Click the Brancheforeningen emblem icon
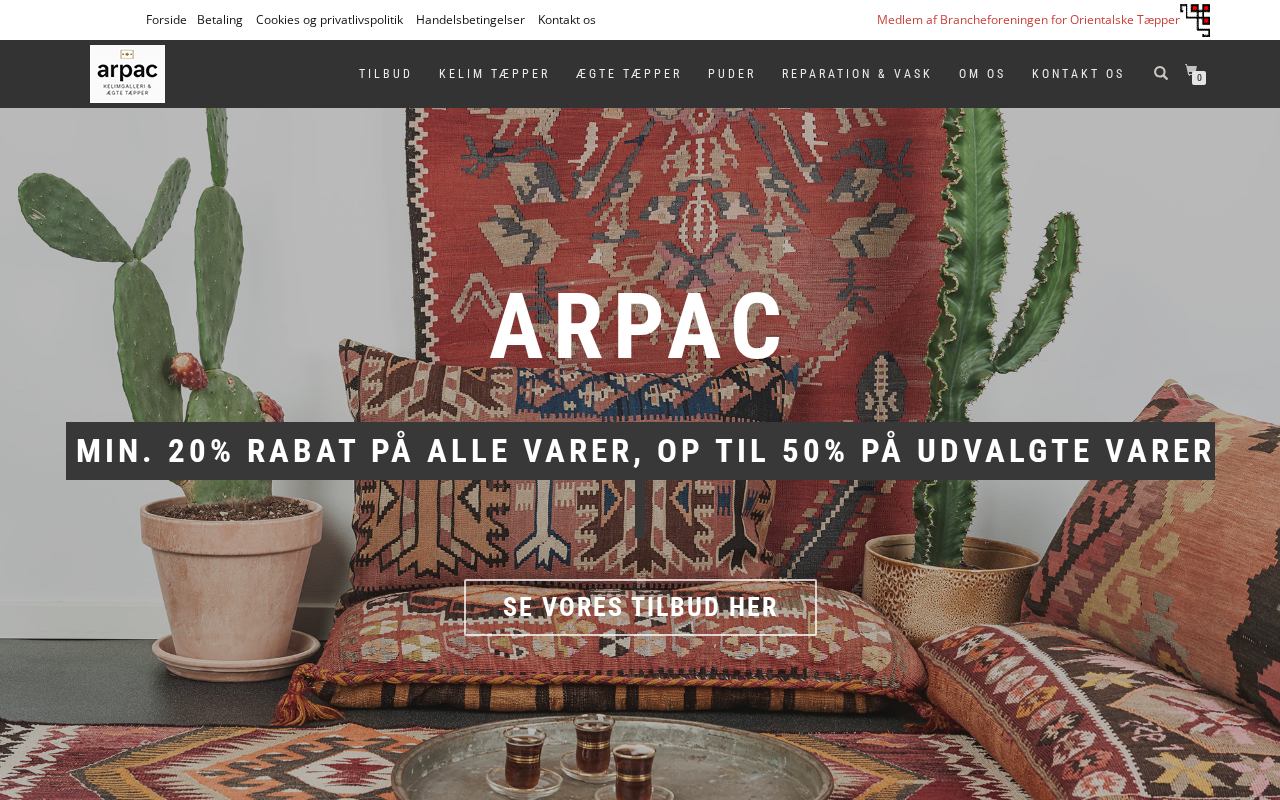This screenshot has width=1280, height=800. [x=1195, y=20]
